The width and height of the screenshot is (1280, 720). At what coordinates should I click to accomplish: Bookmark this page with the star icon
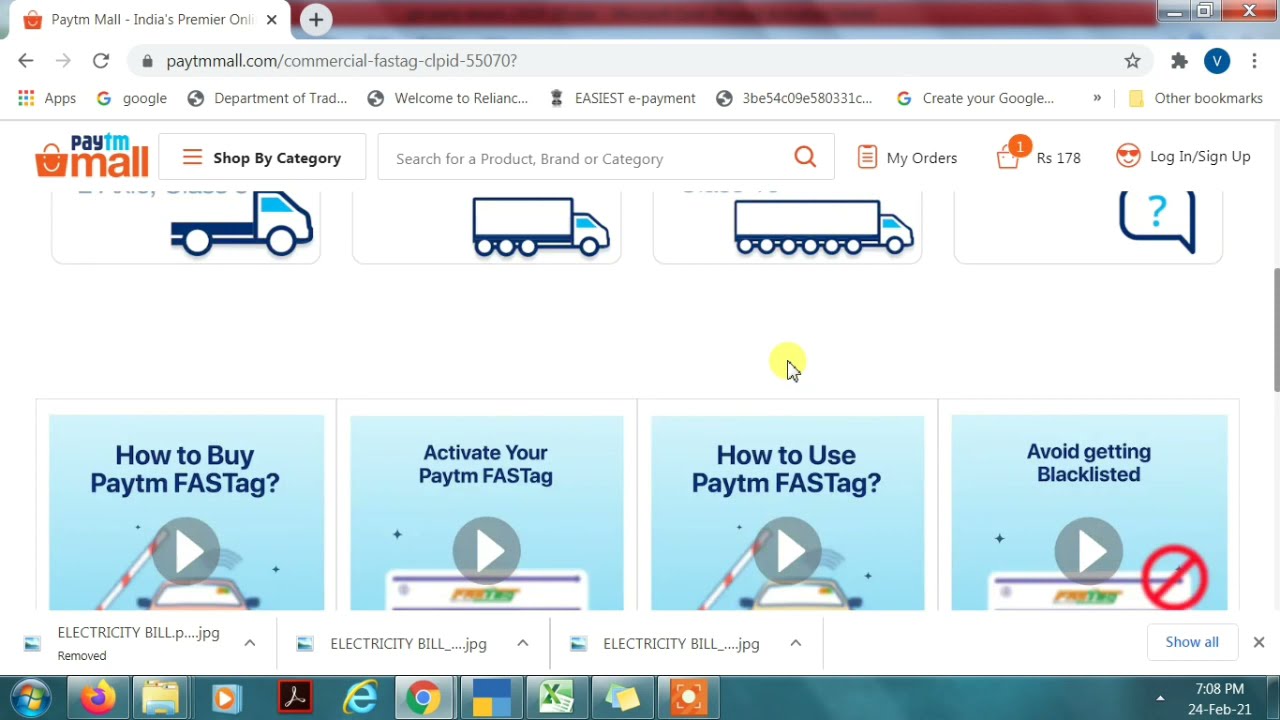coord(1132,61)
